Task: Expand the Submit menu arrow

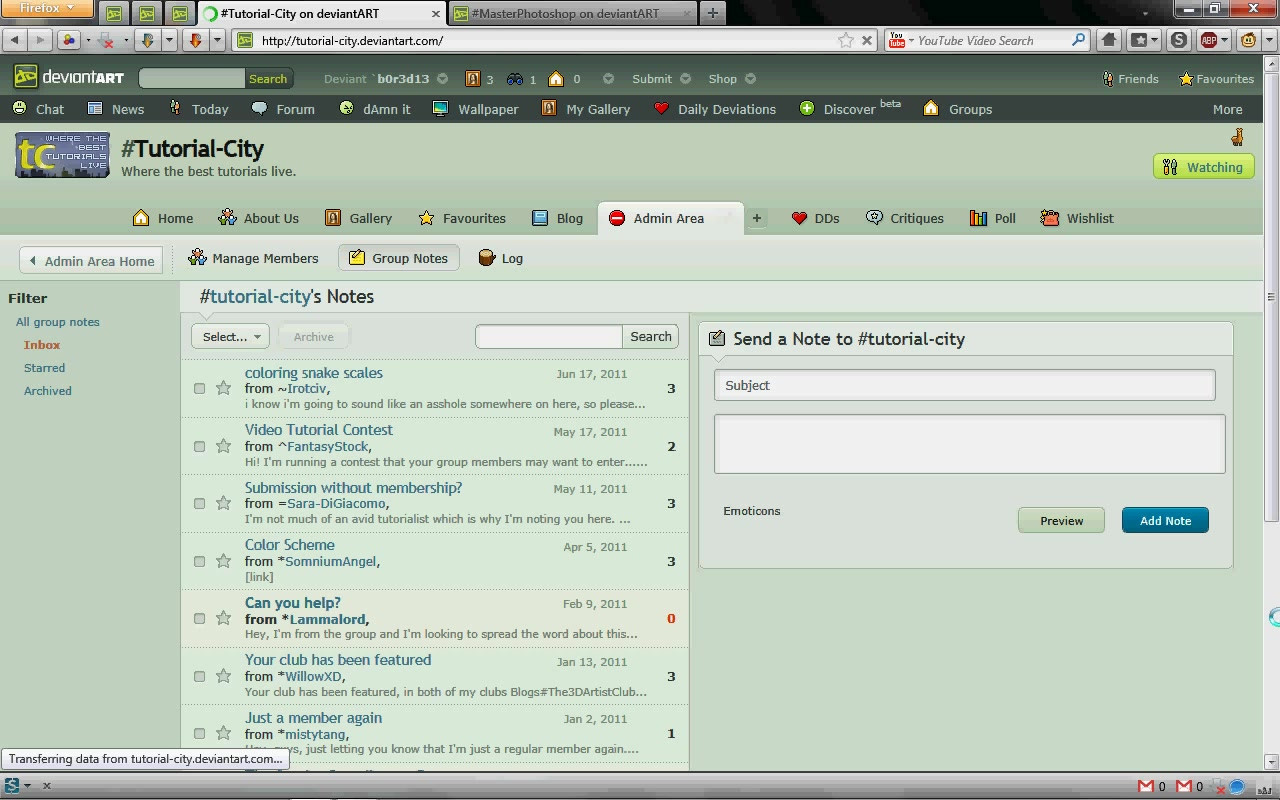Action: (686, 78)
